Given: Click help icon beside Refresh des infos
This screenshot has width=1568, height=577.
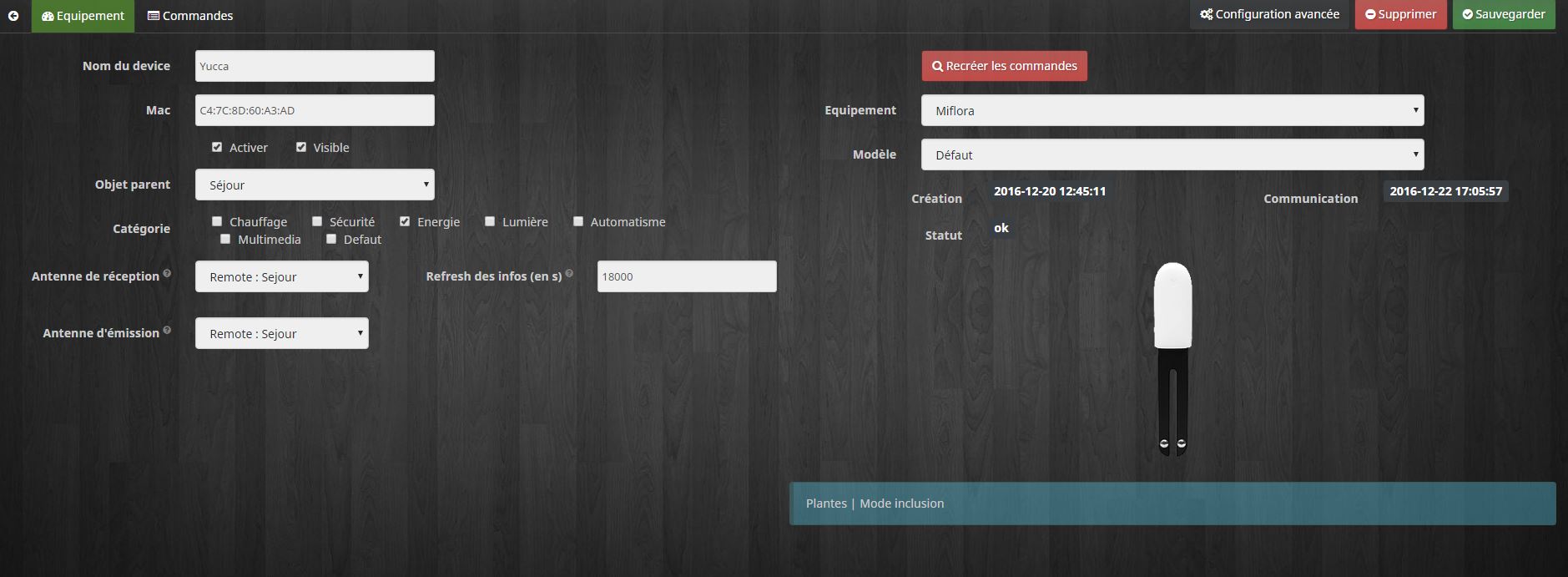Looking at the screenshot, I should click(x=569, y=273).
